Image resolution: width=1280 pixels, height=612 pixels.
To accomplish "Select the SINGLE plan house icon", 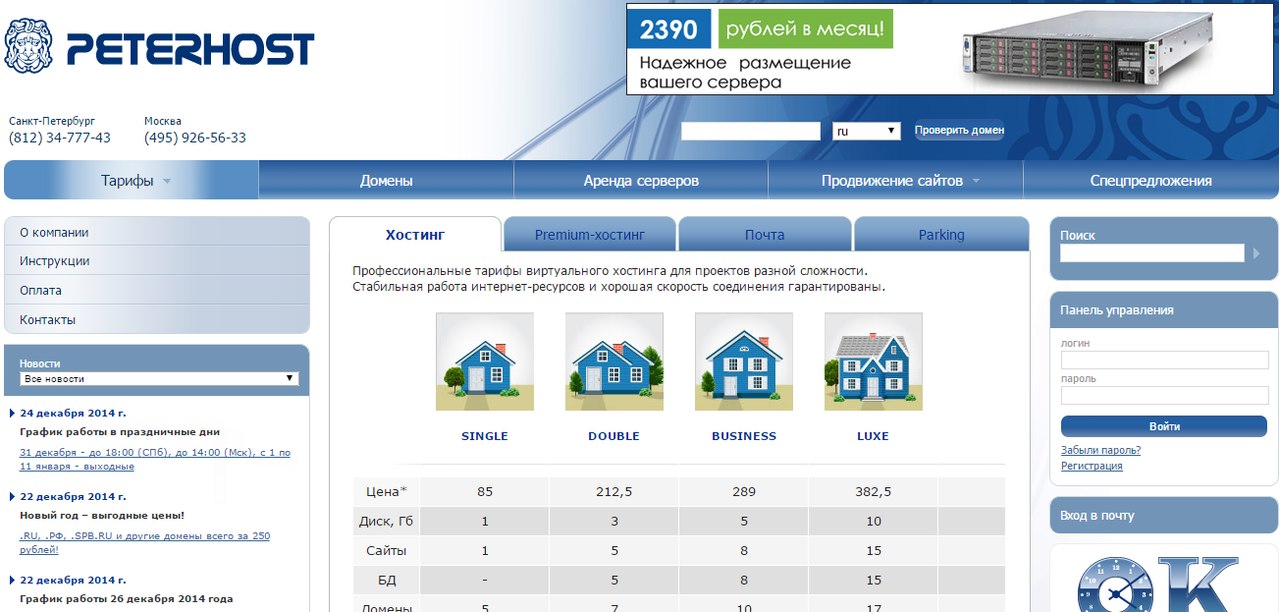I will 484,361.
